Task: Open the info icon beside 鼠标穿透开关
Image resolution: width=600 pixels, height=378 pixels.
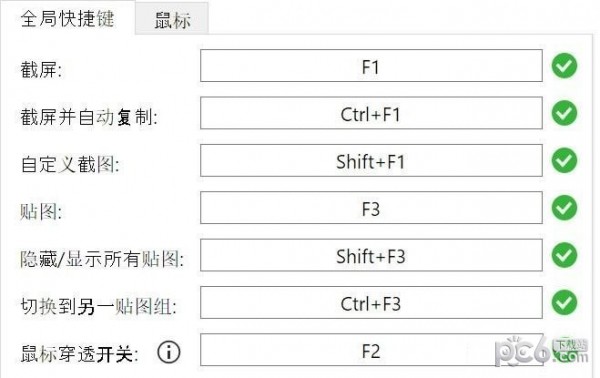Action: click(x=168, y=352)
